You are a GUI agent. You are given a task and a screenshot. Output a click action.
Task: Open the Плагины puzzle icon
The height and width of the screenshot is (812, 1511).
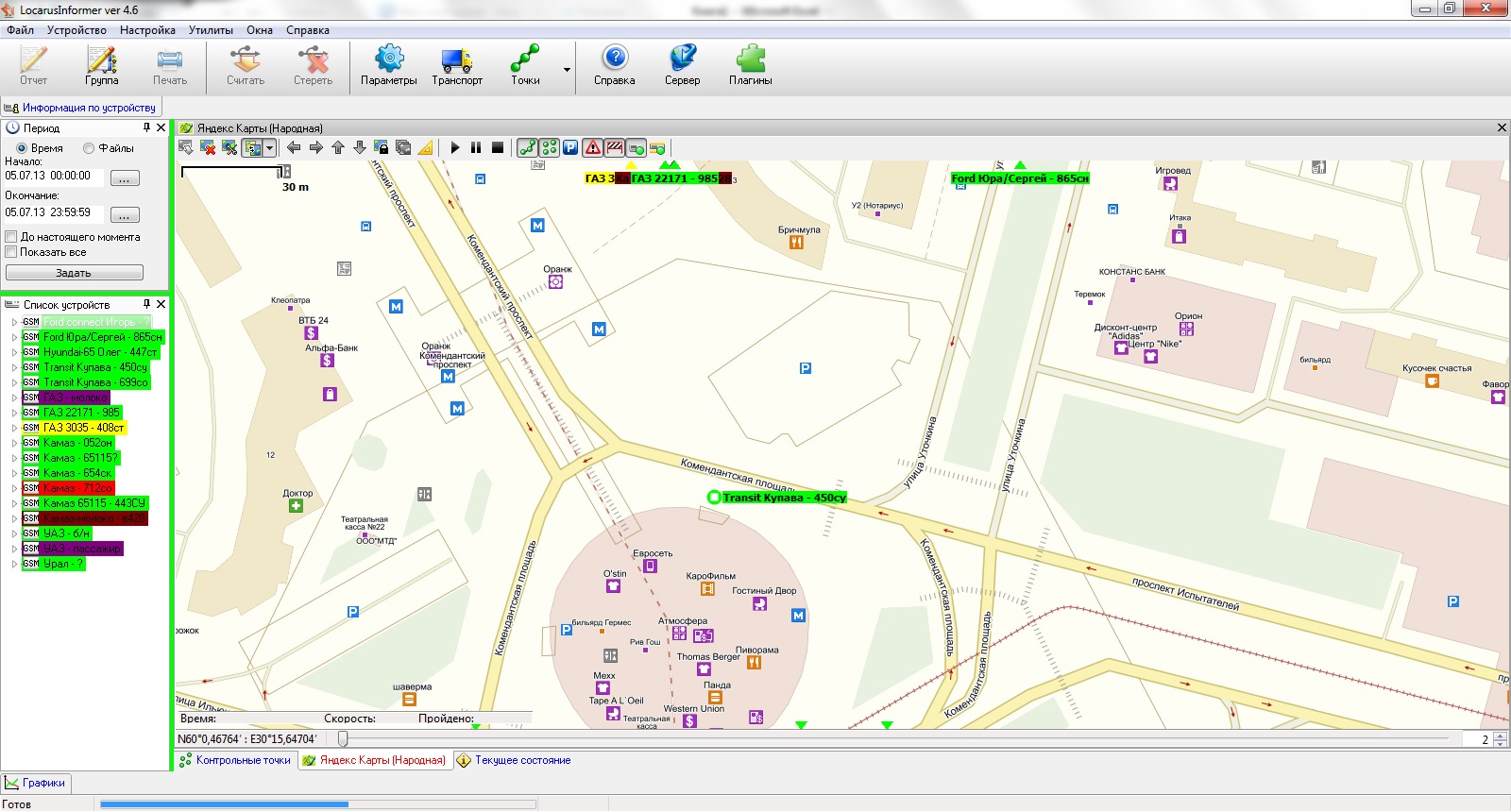(x=751, y=66)
